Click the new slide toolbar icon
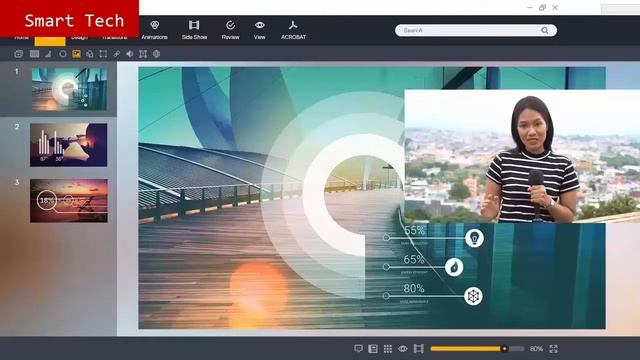This screenshot has width=640, height=360. point(19,54)
